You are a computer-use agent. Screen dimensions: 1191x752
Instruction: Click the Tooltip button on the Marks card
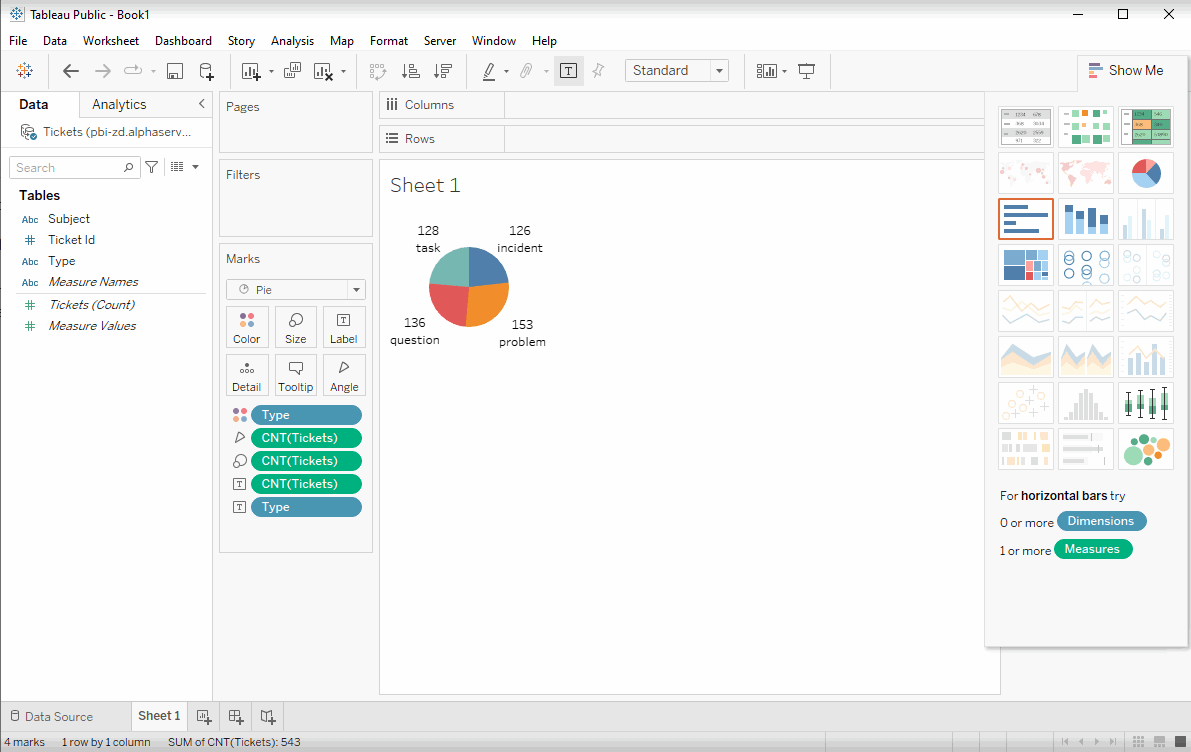click(x=295, y=375)
